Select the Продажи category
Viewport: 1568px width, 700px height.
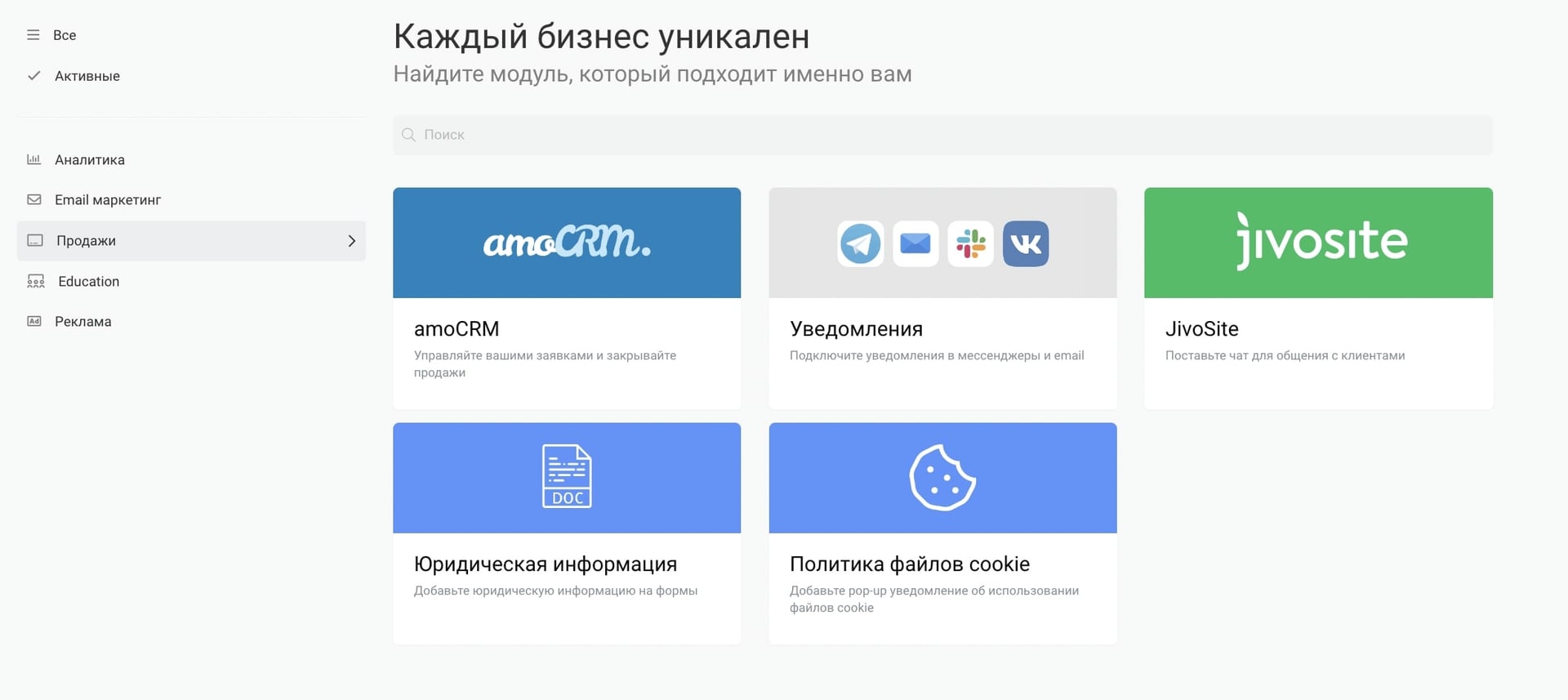tap(191, 241)
